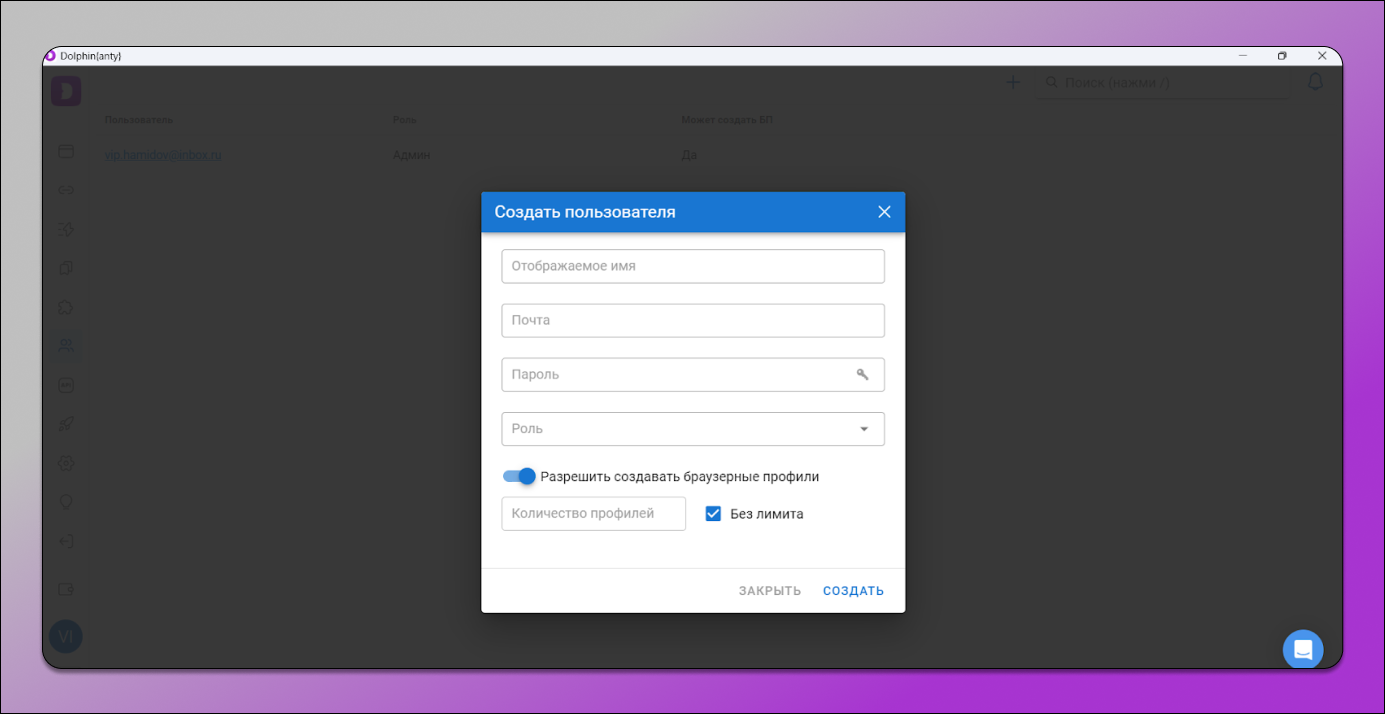The width and height of the screenshot is (1385, 714).
Task: Open the Users section in sidebar
Action: 66,346
